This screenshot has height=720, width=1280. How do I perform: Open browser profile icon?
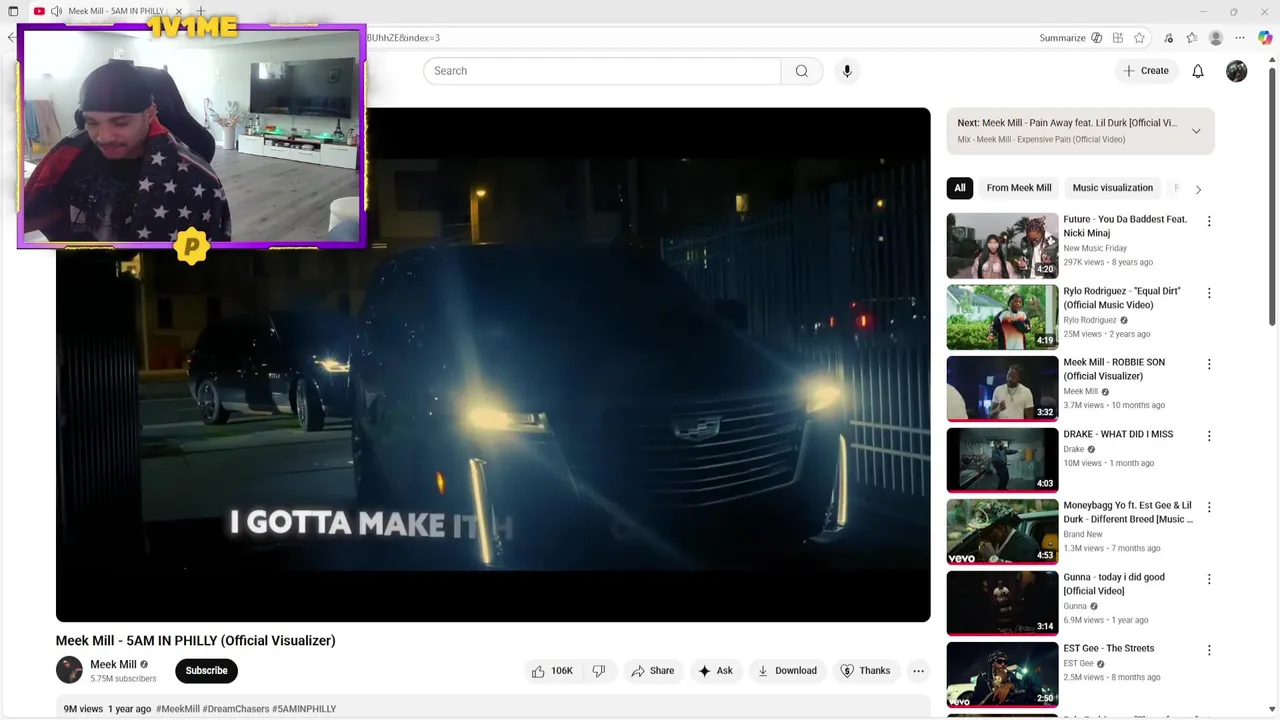click(1216, 38)
